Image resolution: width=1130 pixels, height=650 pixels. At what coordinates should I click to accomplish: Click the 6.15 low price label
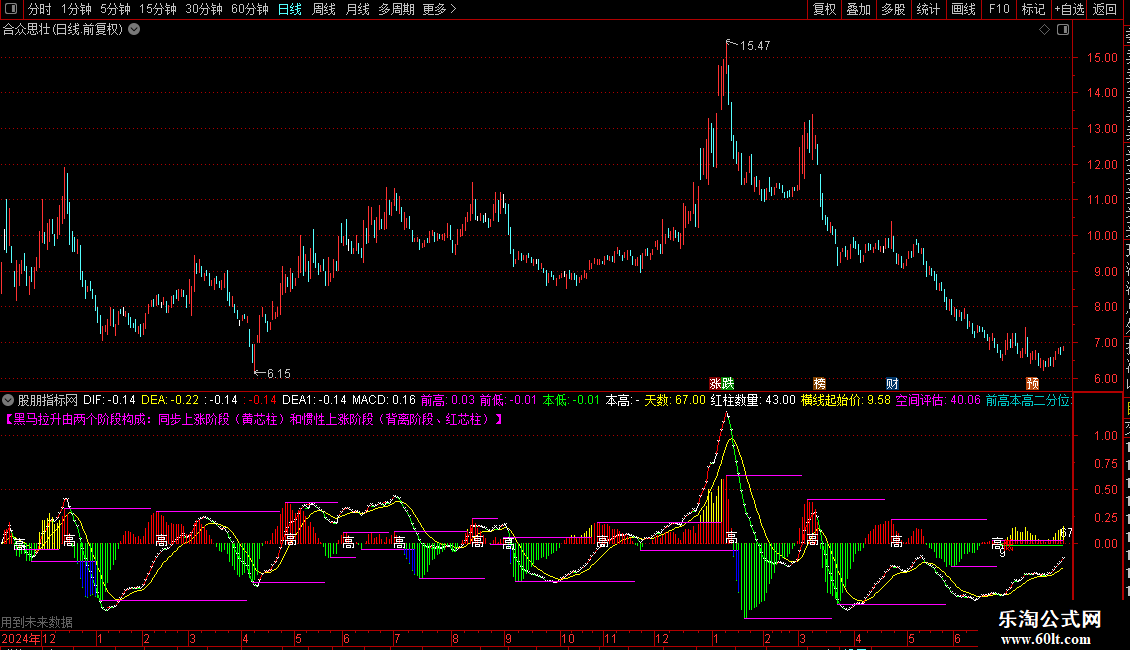coord(279,373)
